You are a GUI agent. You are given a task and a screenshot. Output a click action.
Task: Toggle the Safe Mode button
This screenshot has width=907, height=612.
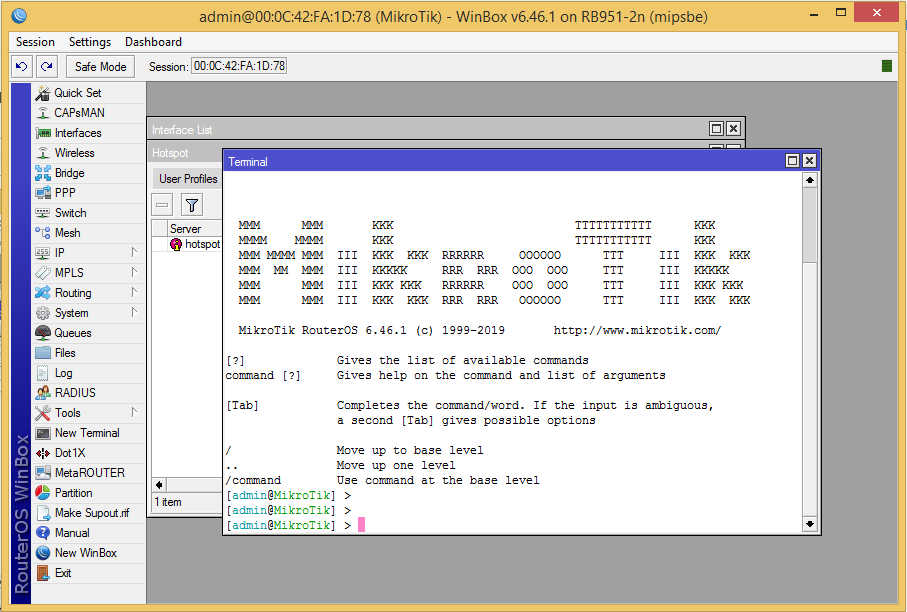point(100,66)
